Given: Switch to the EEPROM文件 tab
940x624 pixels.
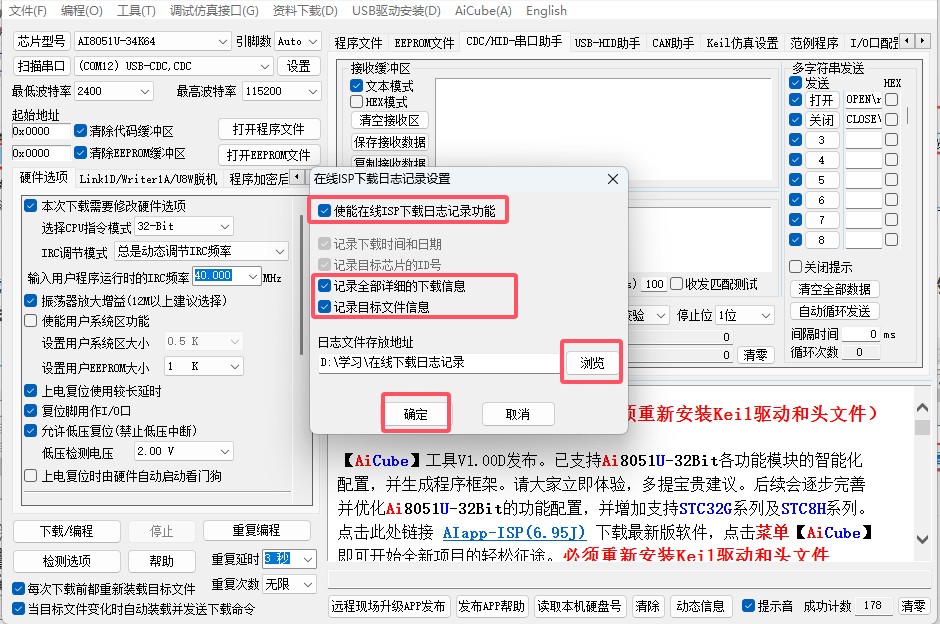Looking at the screenshot, I should pos(424,43).
